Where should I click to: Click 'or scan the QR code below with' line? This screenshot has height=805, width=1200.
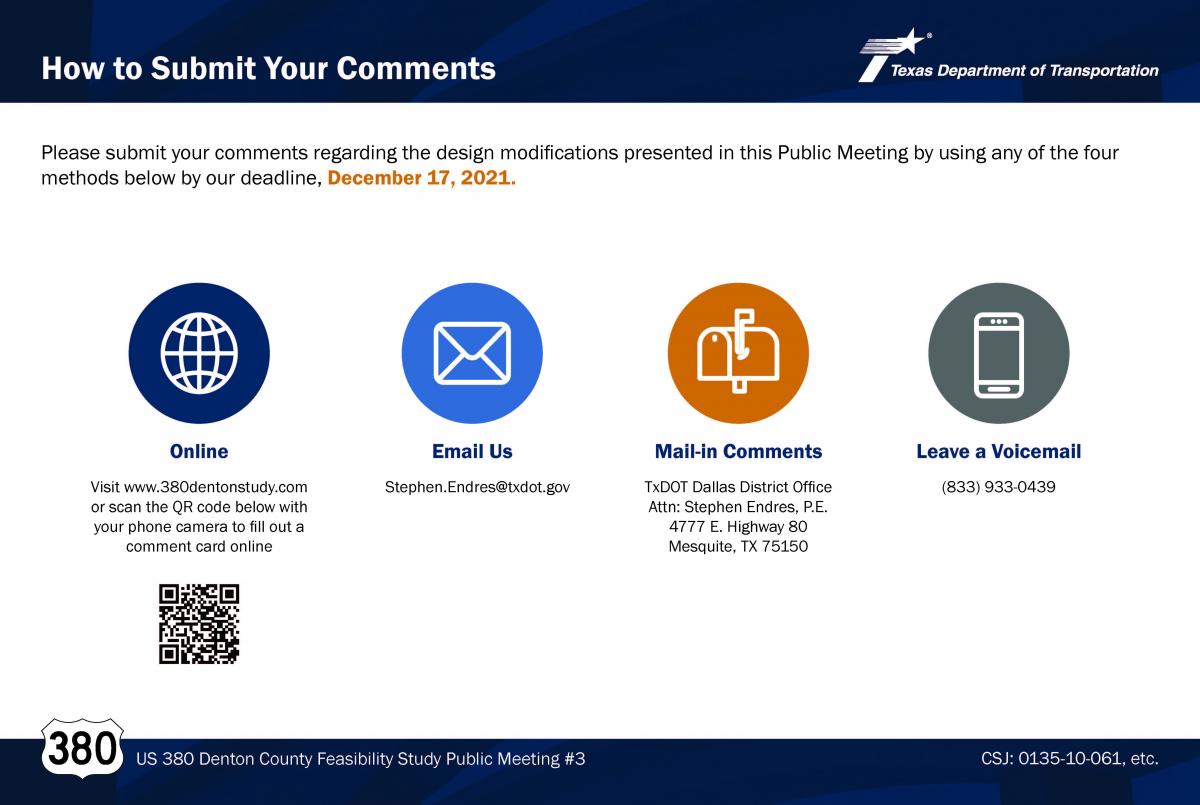tap(199, 507)
